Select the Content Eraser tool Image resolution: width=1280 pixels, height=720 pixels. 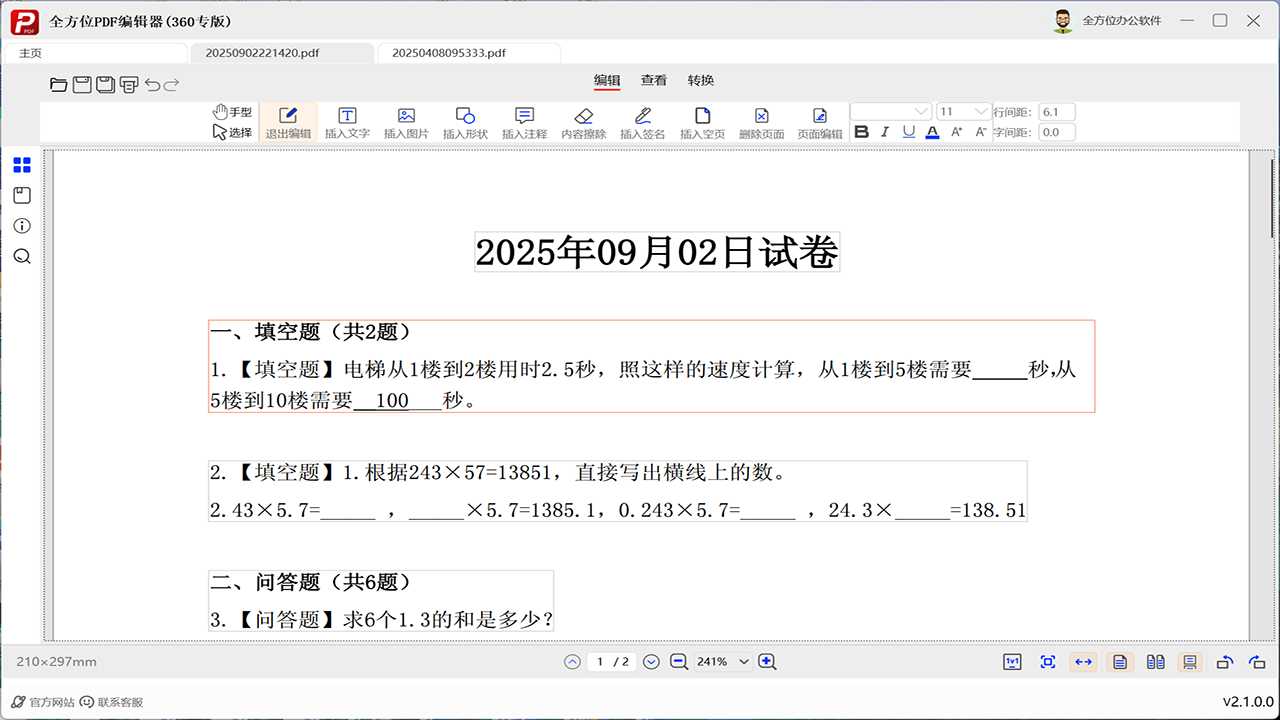click(x=584, y=121)
